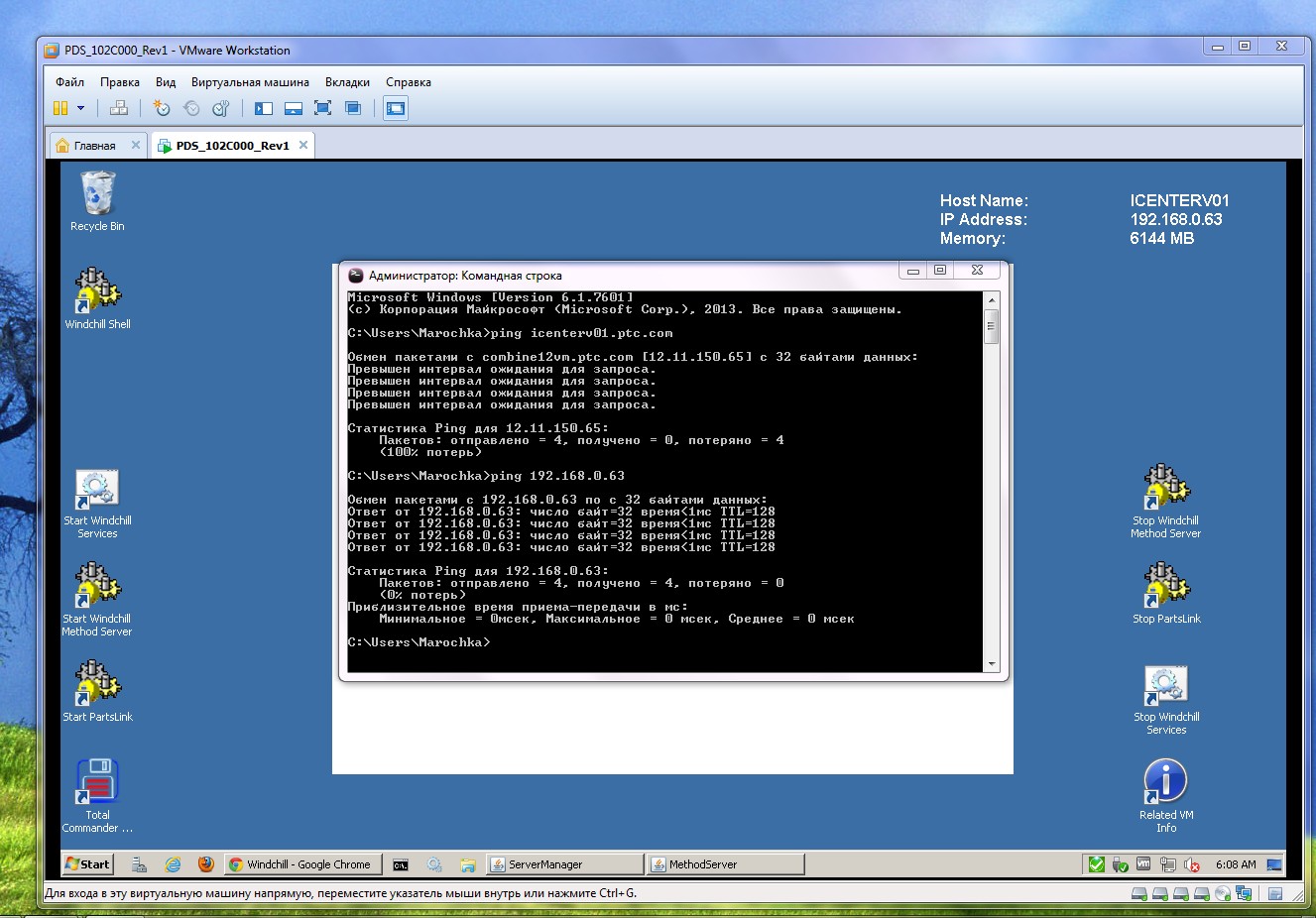Open the Справка menu

click(409, 82)
